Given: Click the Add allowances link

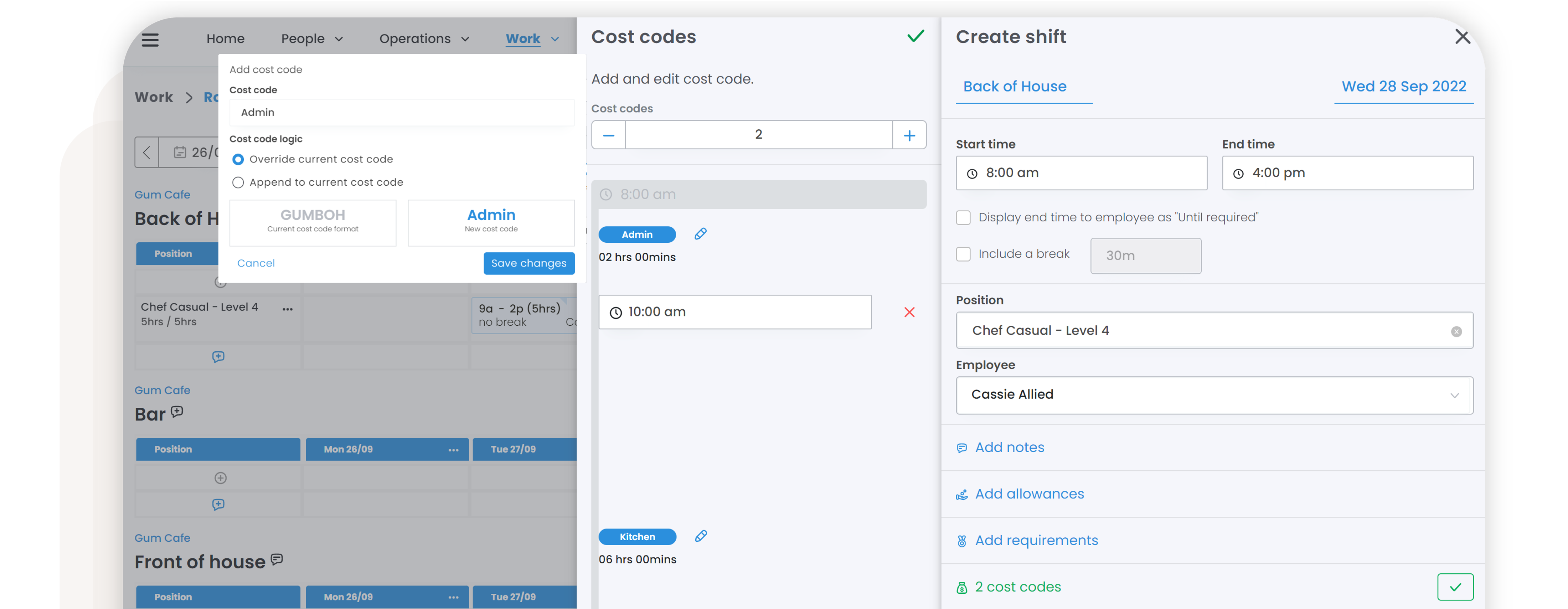Looking at the screenshot, I should point(1029,494).
